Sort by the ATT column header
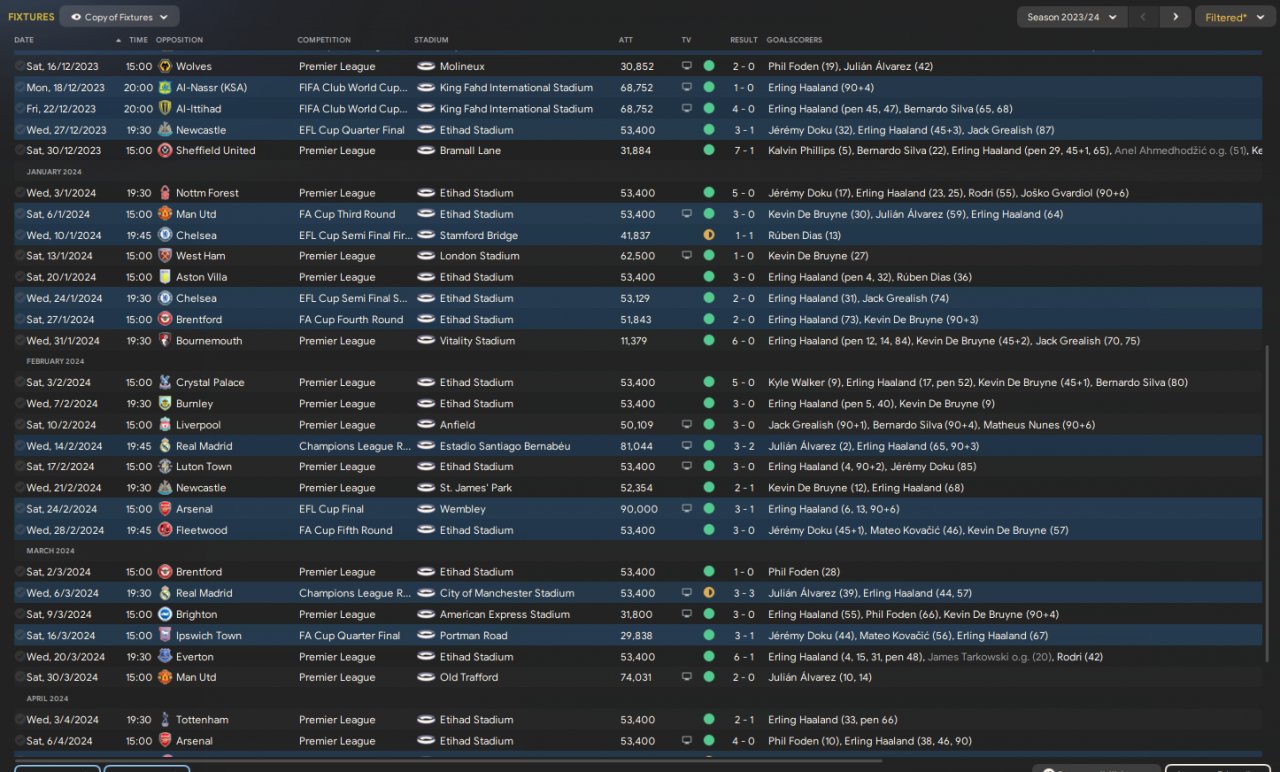 click(626, 40)
